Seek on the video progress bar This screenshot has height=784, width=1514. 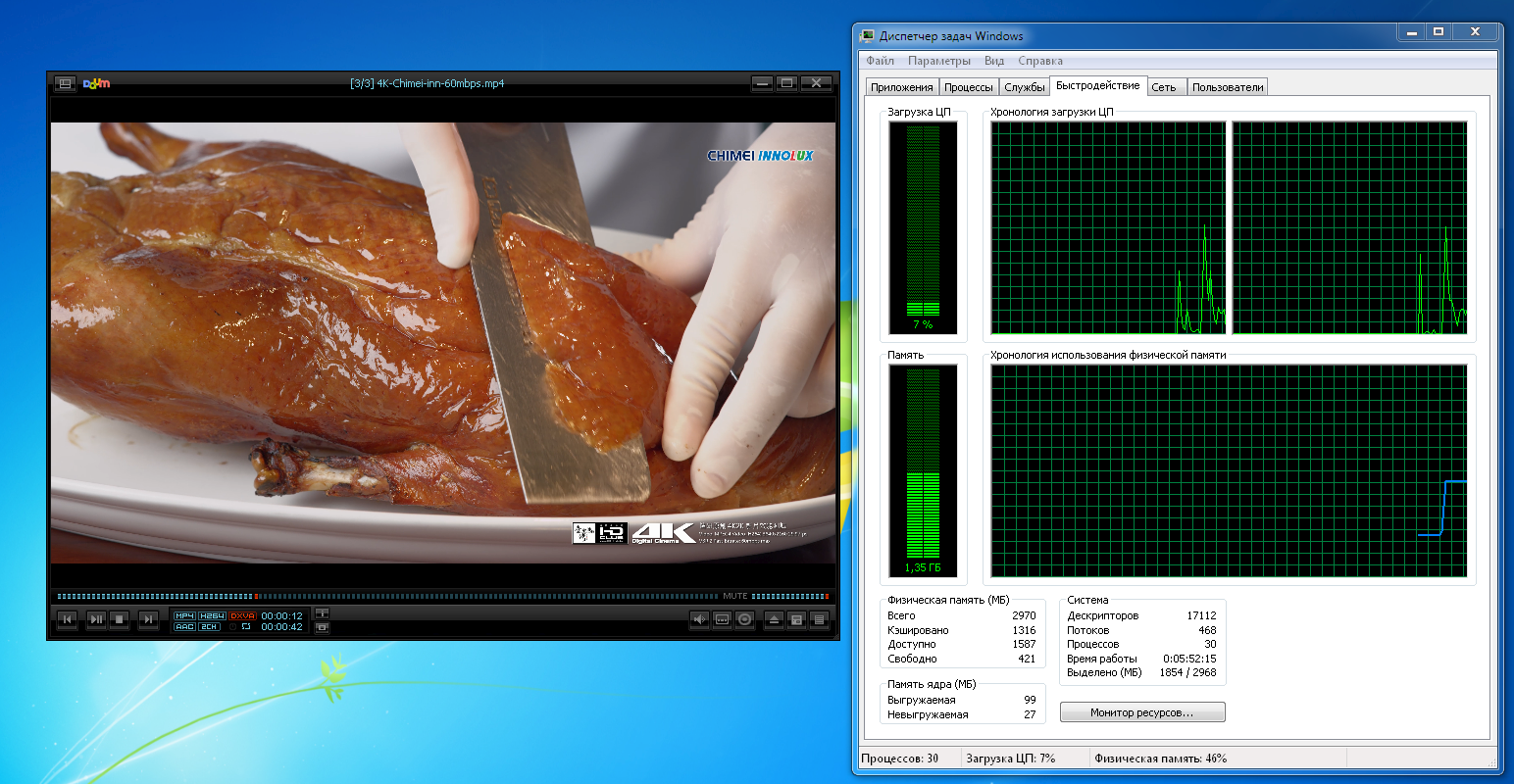click(387, 596)
